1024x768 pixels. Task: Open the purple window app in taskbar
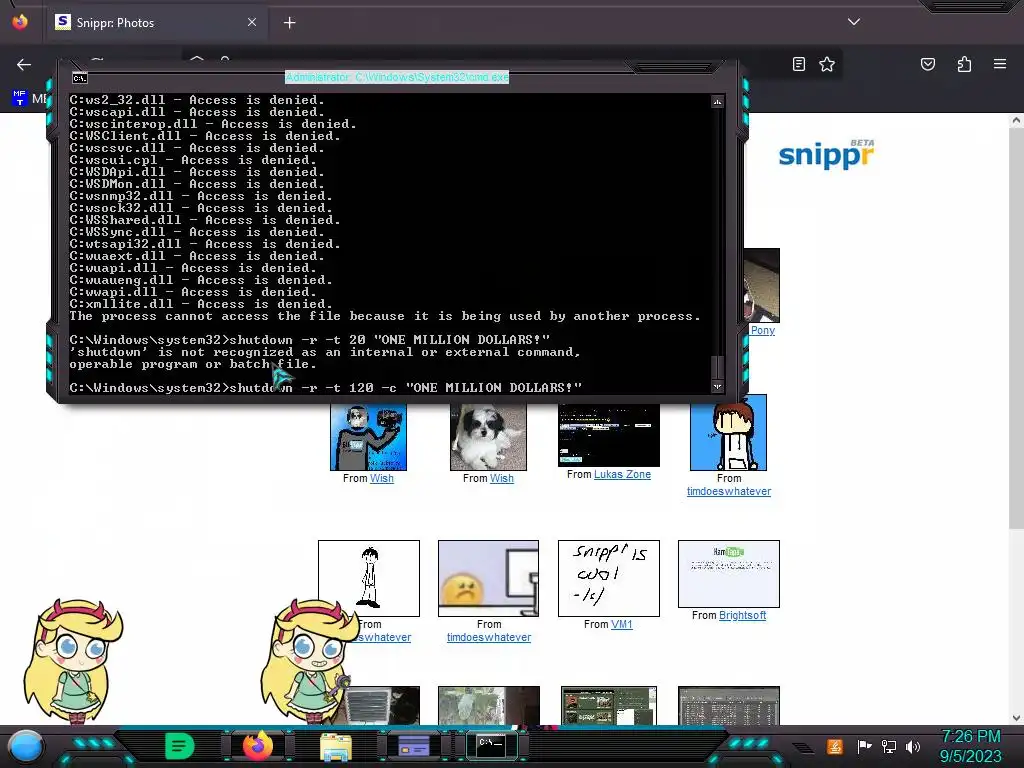[x=413, y=746]
